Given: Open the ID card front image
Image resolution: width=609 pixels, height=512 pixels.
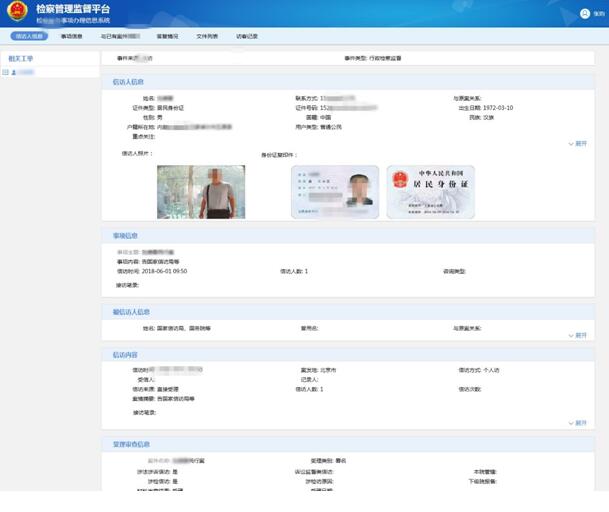Looking at the screenshot, I should [335, 192].
